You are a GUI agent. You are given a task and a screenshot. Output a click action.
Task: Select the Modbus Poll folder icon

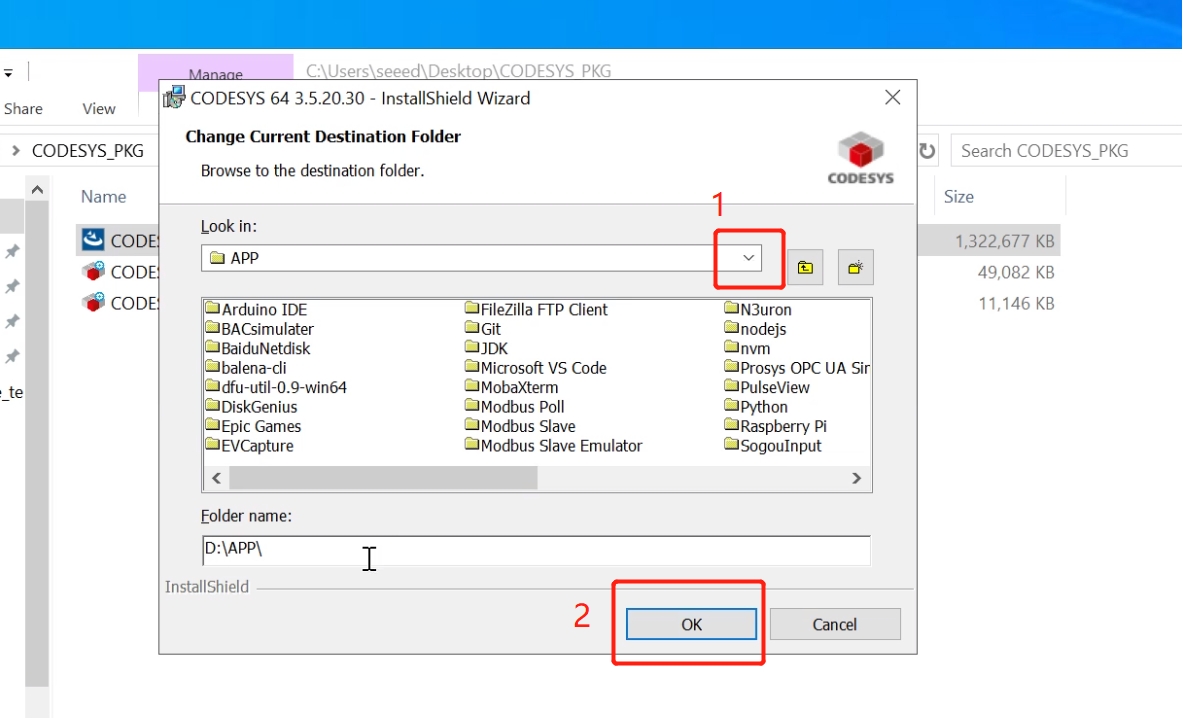click(472, 407)
